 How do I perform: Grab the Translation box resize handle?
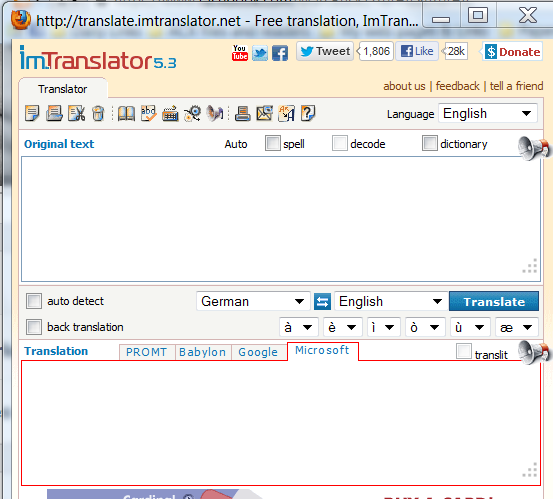(530, 470)
